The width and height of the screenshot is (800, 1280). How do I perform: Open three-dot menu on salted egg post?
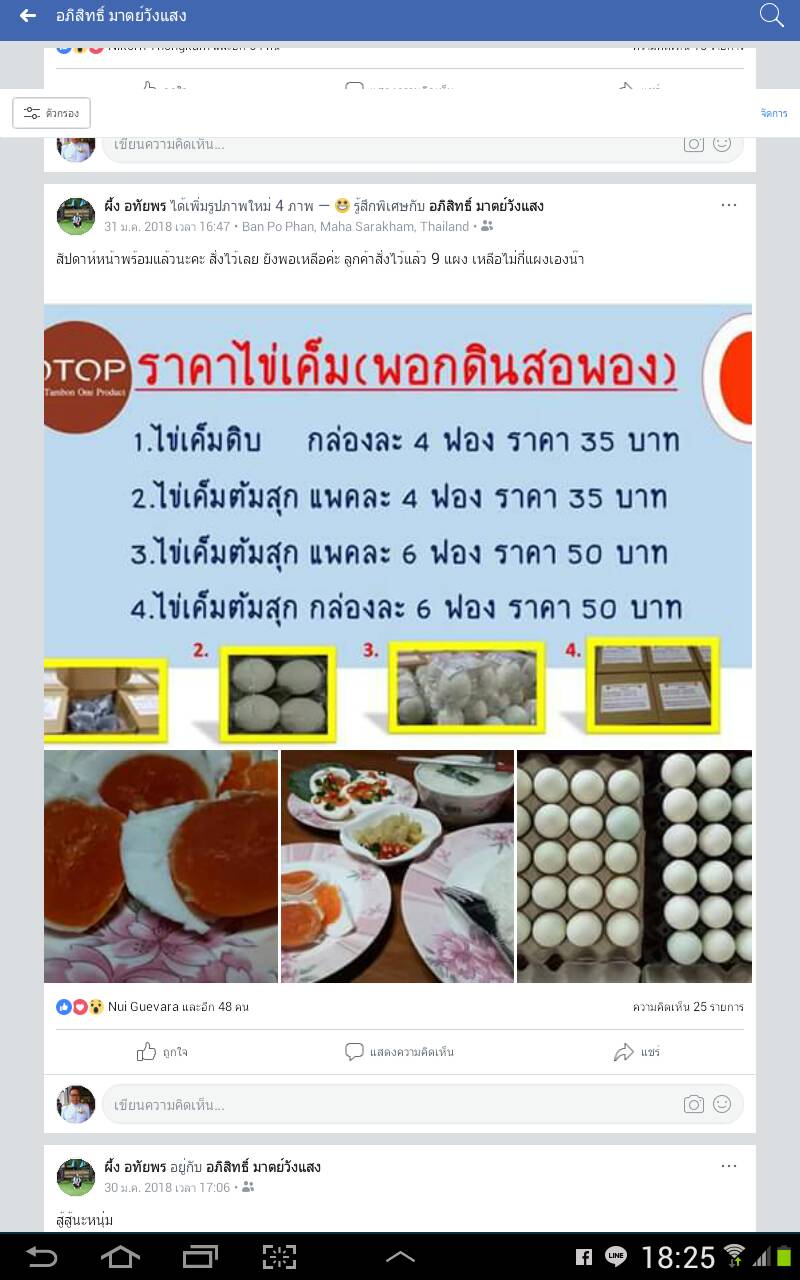[x=729, y=205]
